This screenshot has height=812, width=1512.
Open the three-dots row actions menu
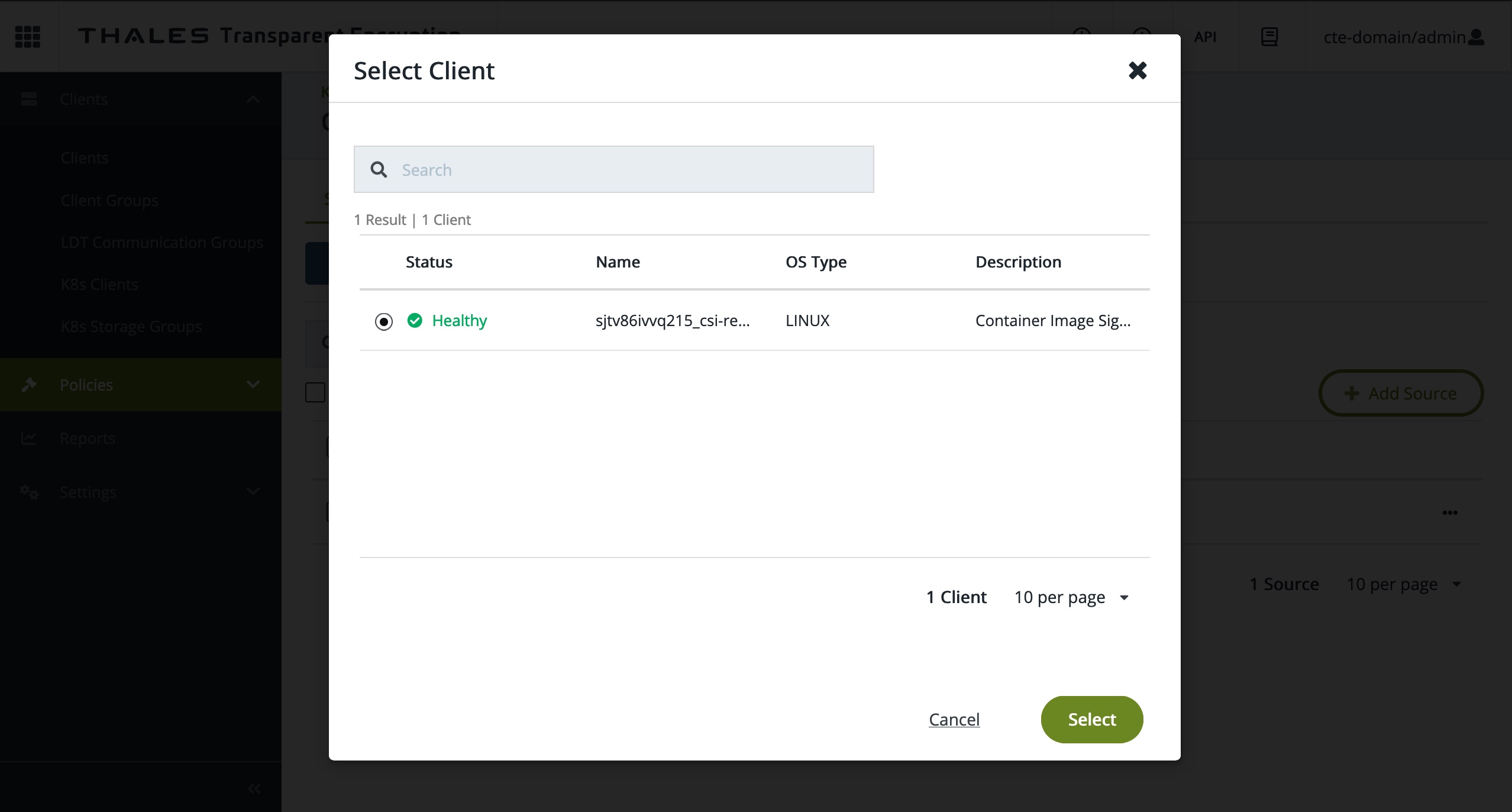point(1450,513)
